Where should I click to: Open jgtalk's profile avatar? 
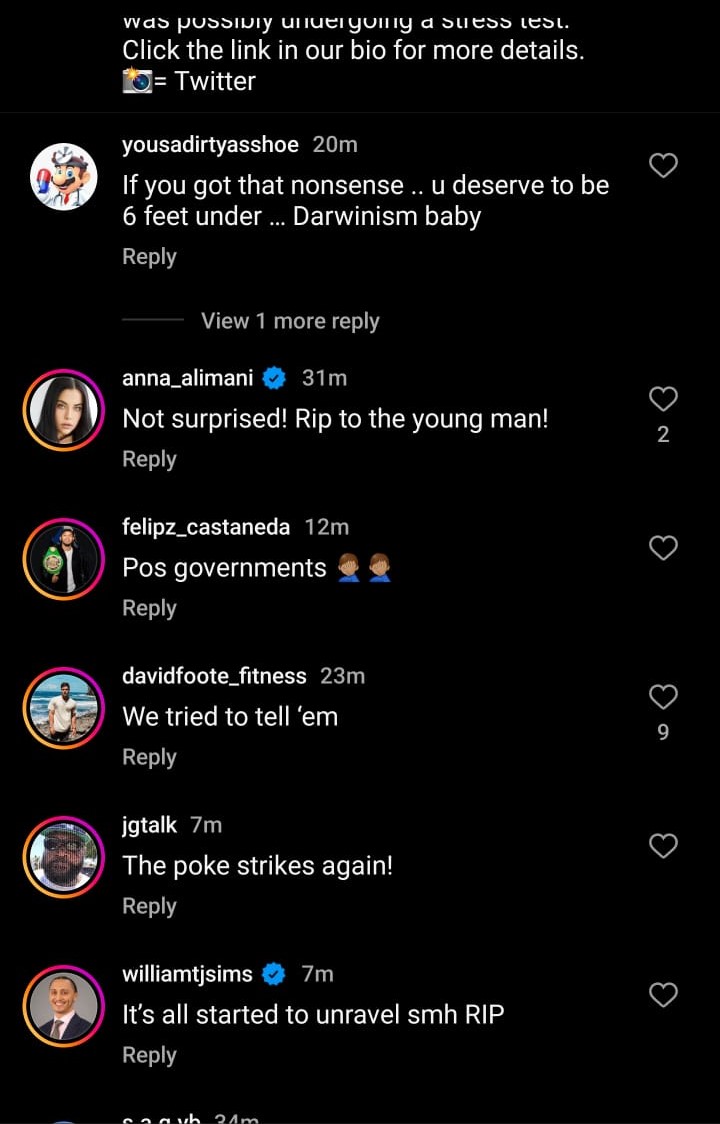pyautogui.click(x=63, y=858)
